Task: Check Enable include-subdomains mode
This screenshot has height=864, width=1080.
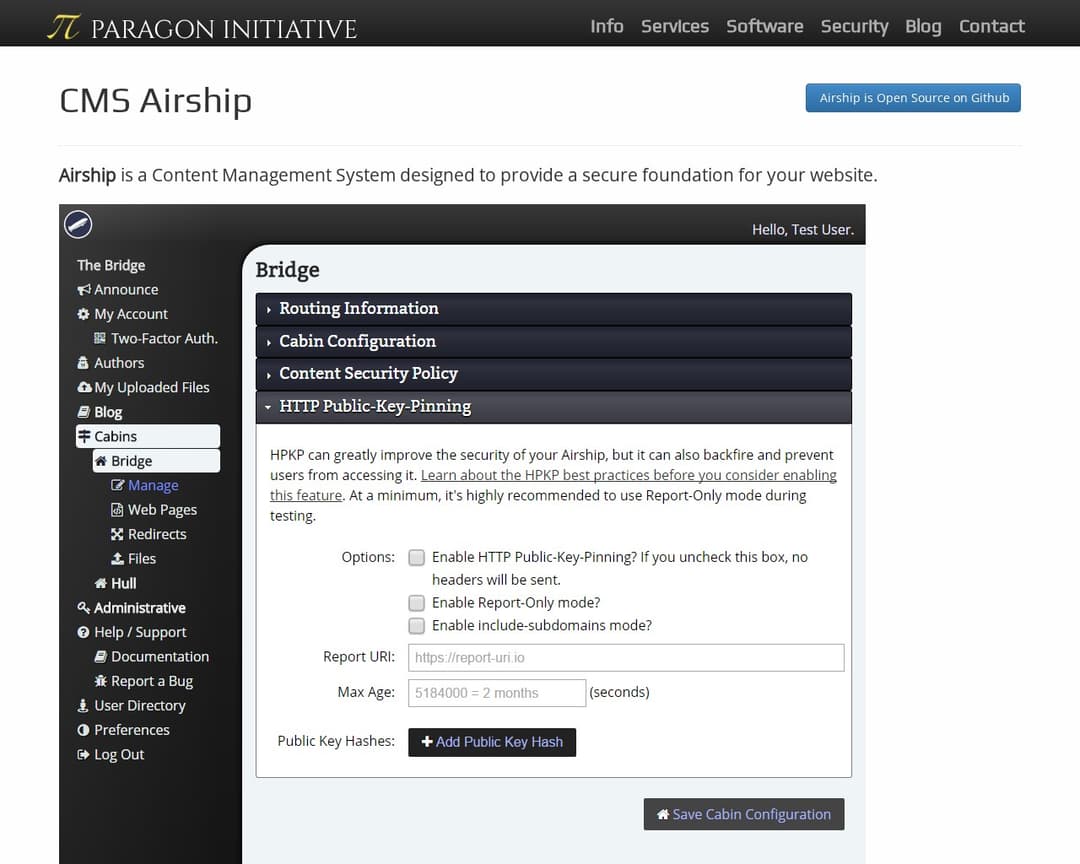Action: point(416,626)
